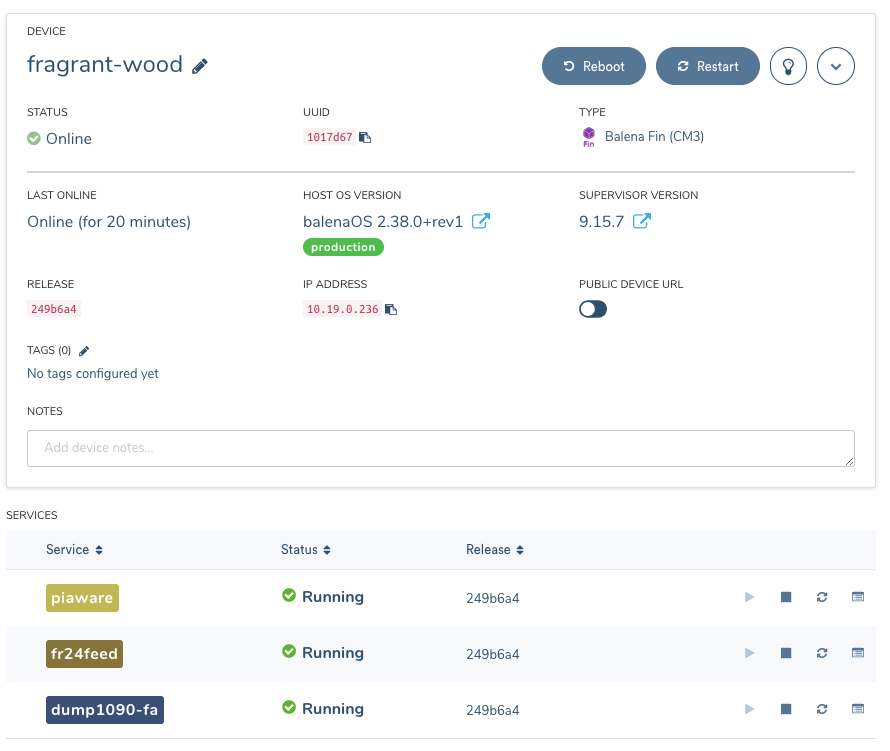The image size is (890, 751).
Task: Click the Reboot button
Action: click(x=594, y=66)
